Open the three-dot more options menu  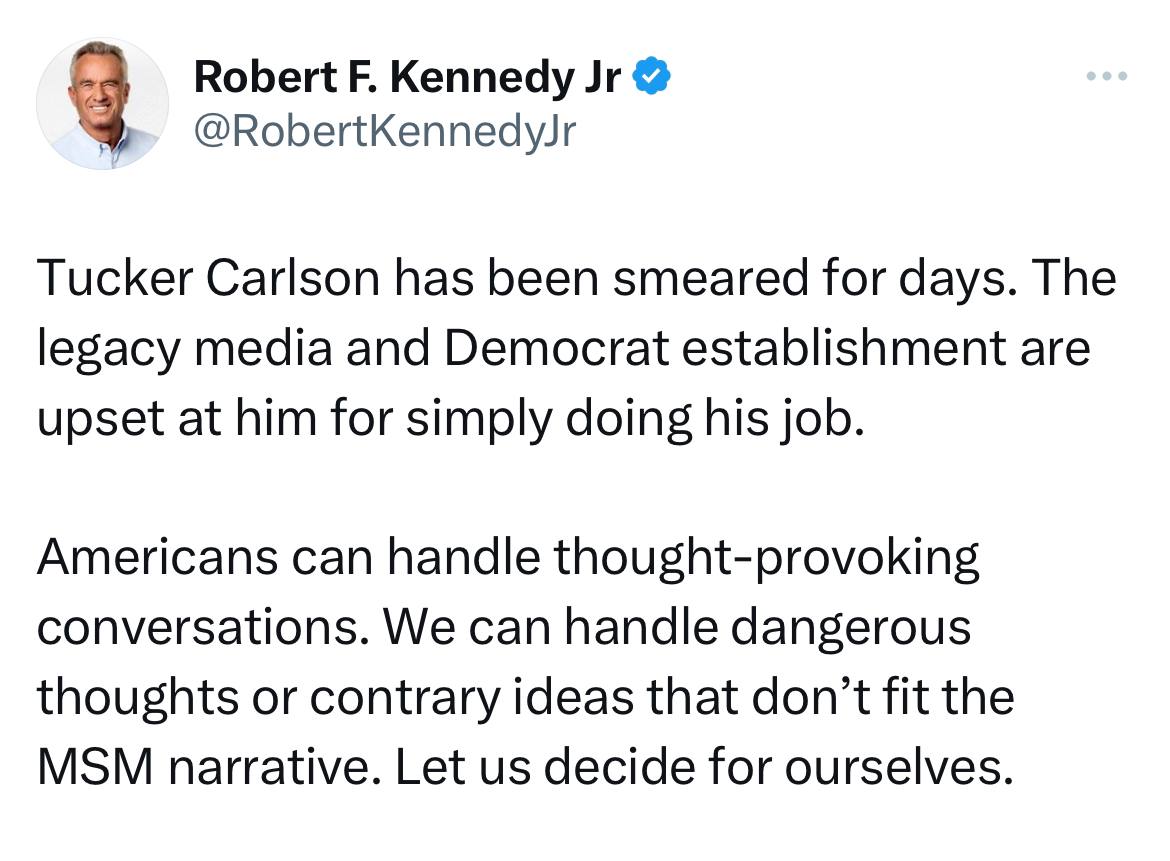click(1107, 76)
